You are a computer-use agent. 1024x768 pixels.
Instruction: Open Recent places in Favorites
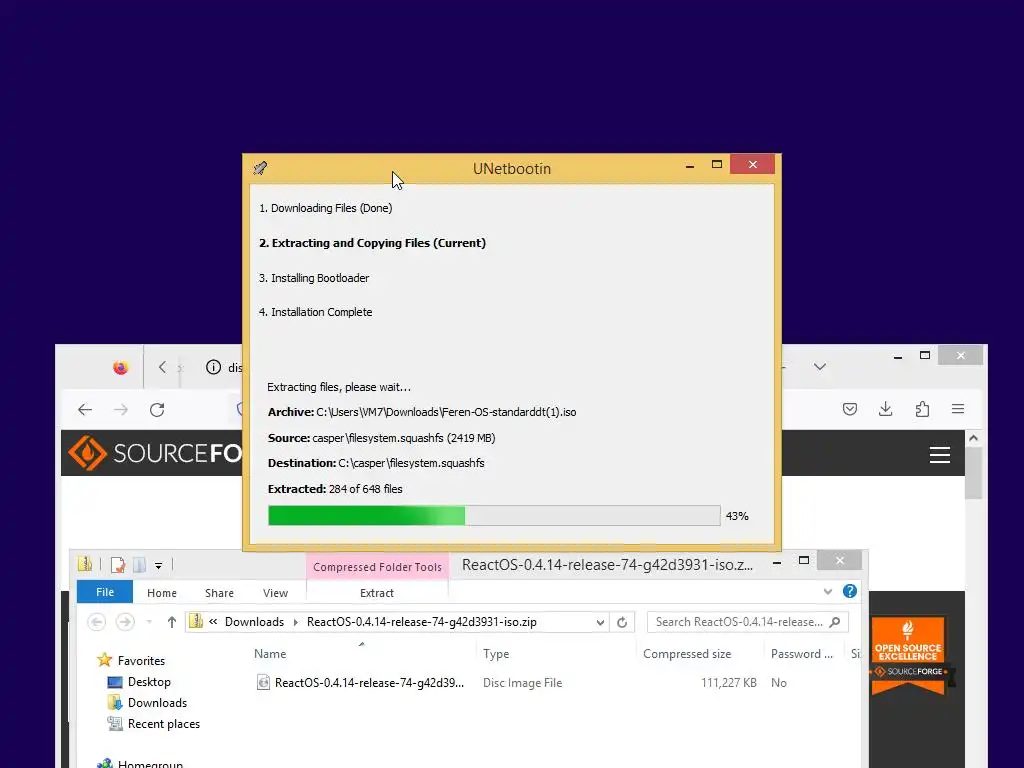coord(164,724)
